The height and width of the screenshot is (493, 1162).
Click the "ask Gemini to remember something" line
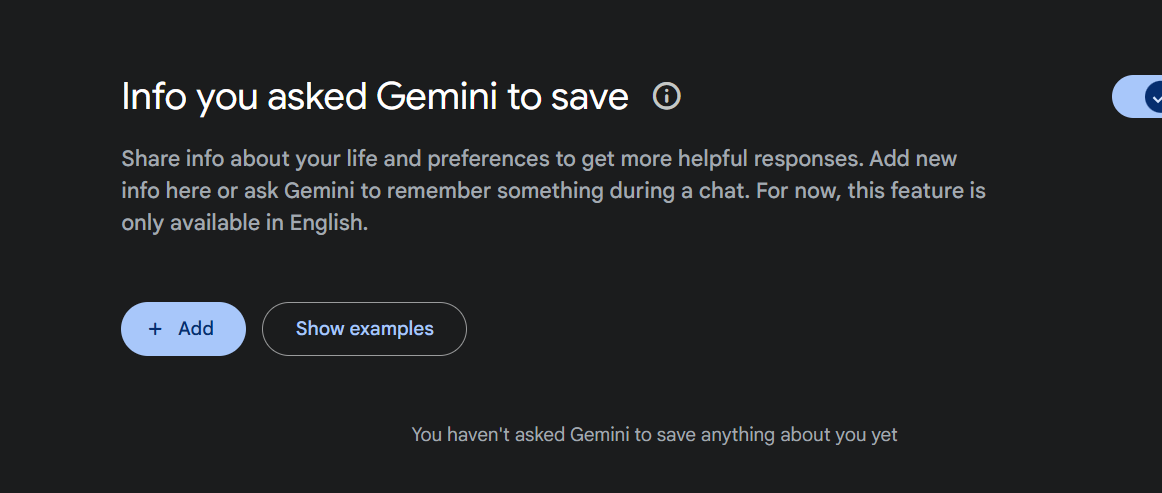[x=554, y=191]
